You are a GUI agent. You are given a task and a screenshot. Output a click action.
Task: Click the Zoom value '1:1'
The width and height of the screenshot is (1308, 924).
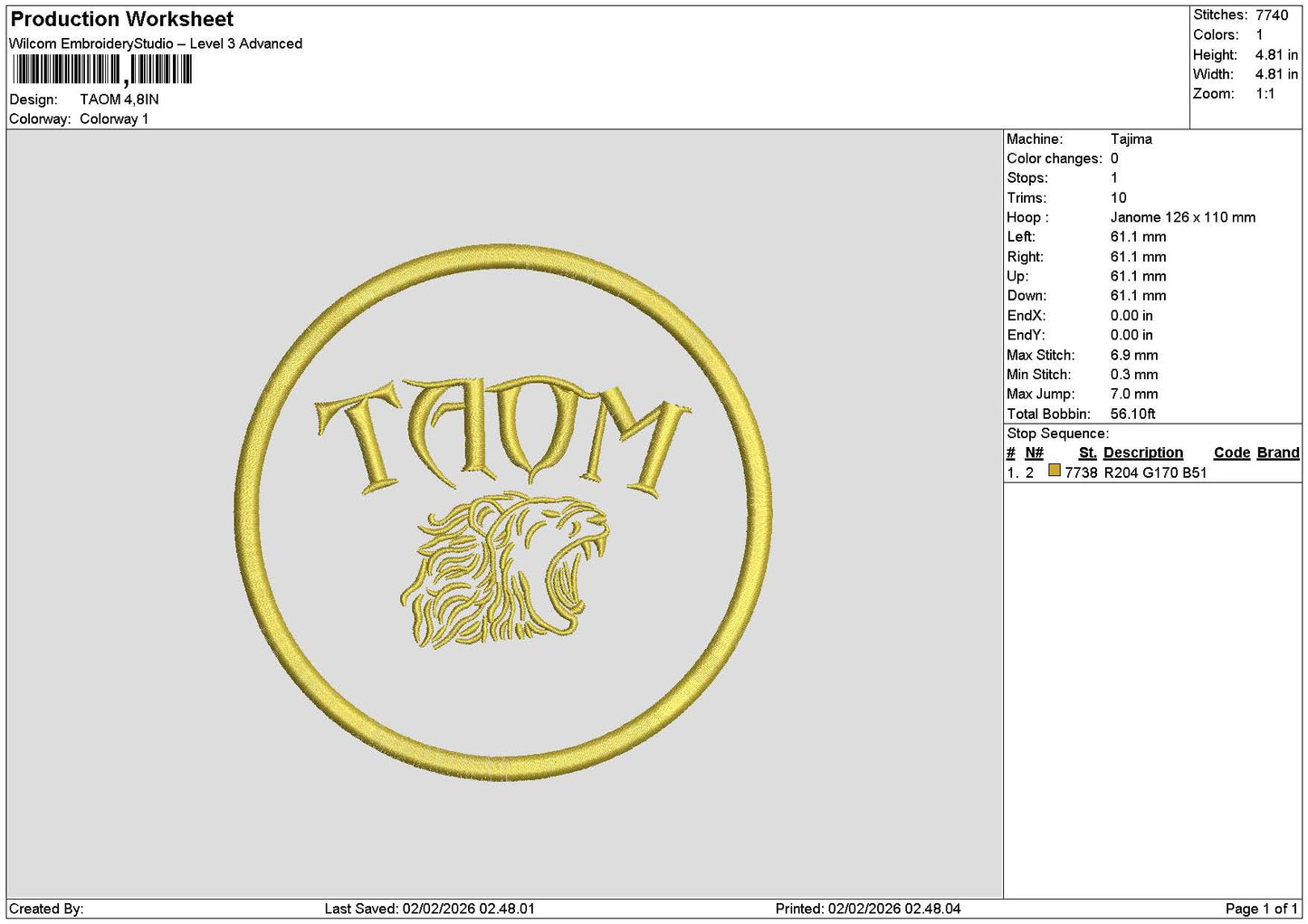click(x=1265, y=93)
